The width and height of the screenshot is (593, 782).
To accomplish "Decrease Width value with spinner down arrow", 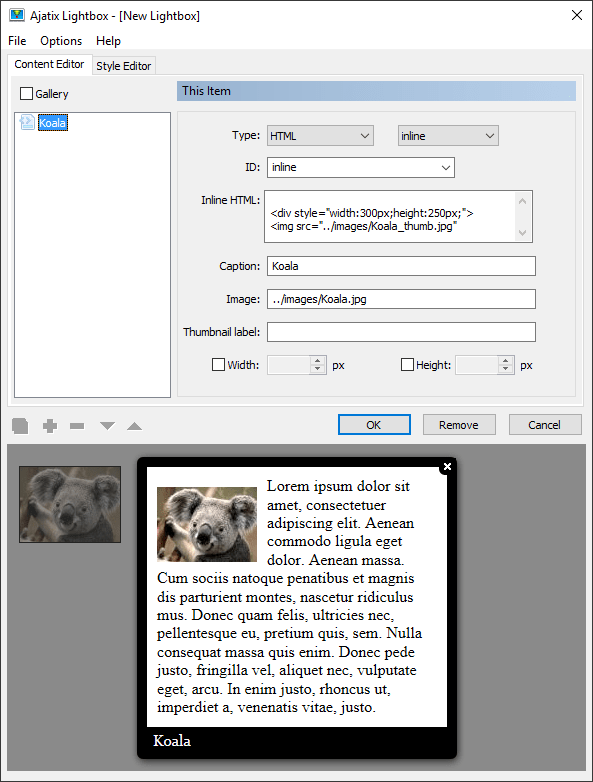I will pos(317,370).
